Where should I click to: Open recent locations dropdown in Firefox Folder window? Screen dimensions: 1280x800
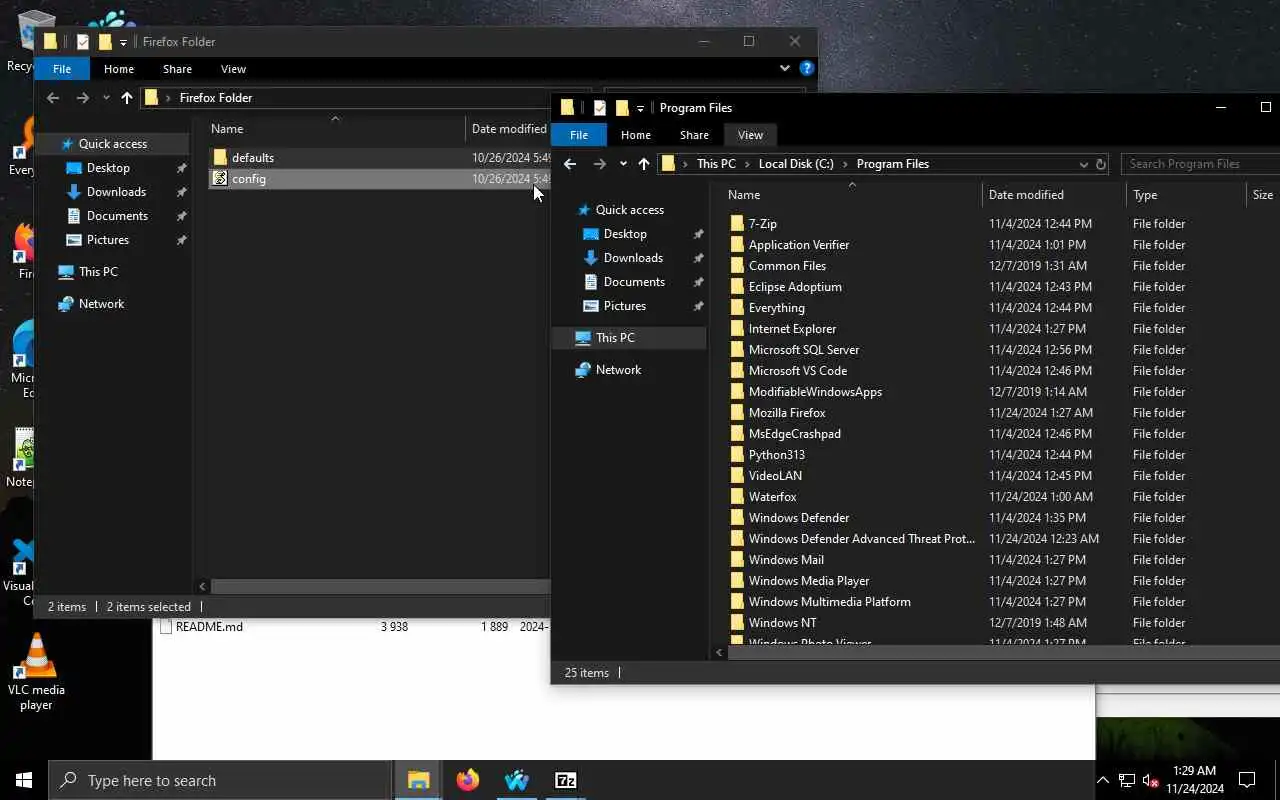point(106,98)
